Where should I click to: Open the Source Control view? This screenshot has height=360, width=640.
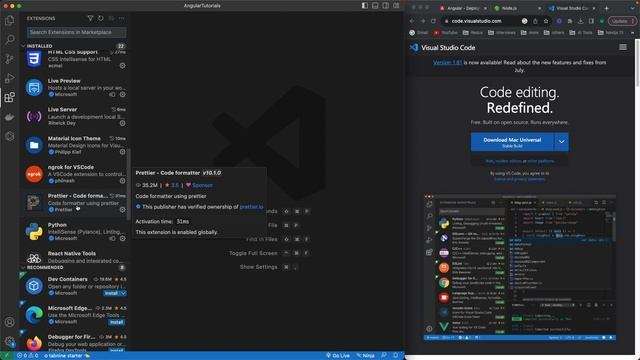(x=9, y=59)
